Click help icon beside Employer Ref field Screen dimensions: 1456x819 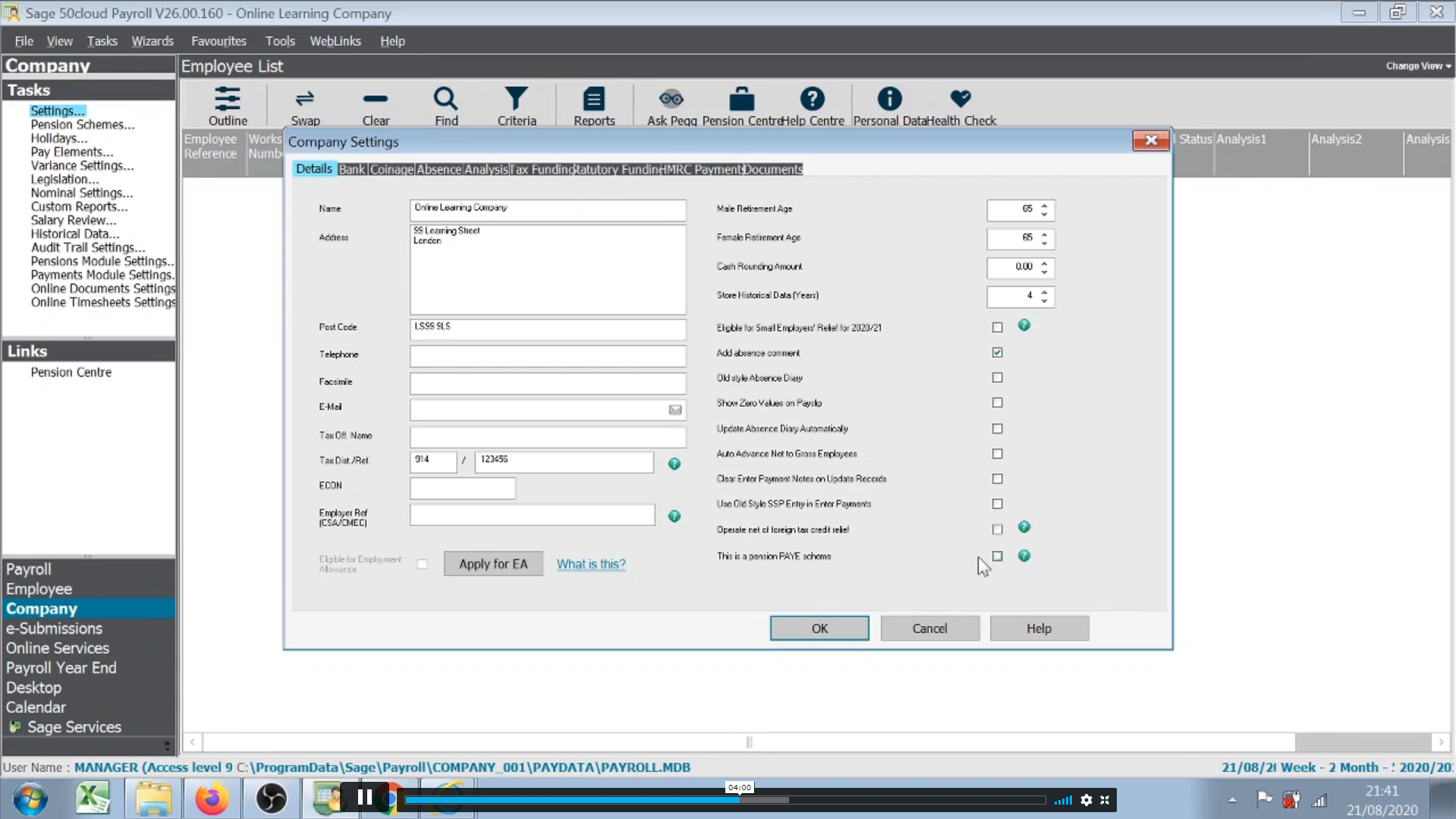(x=674, y=516)
